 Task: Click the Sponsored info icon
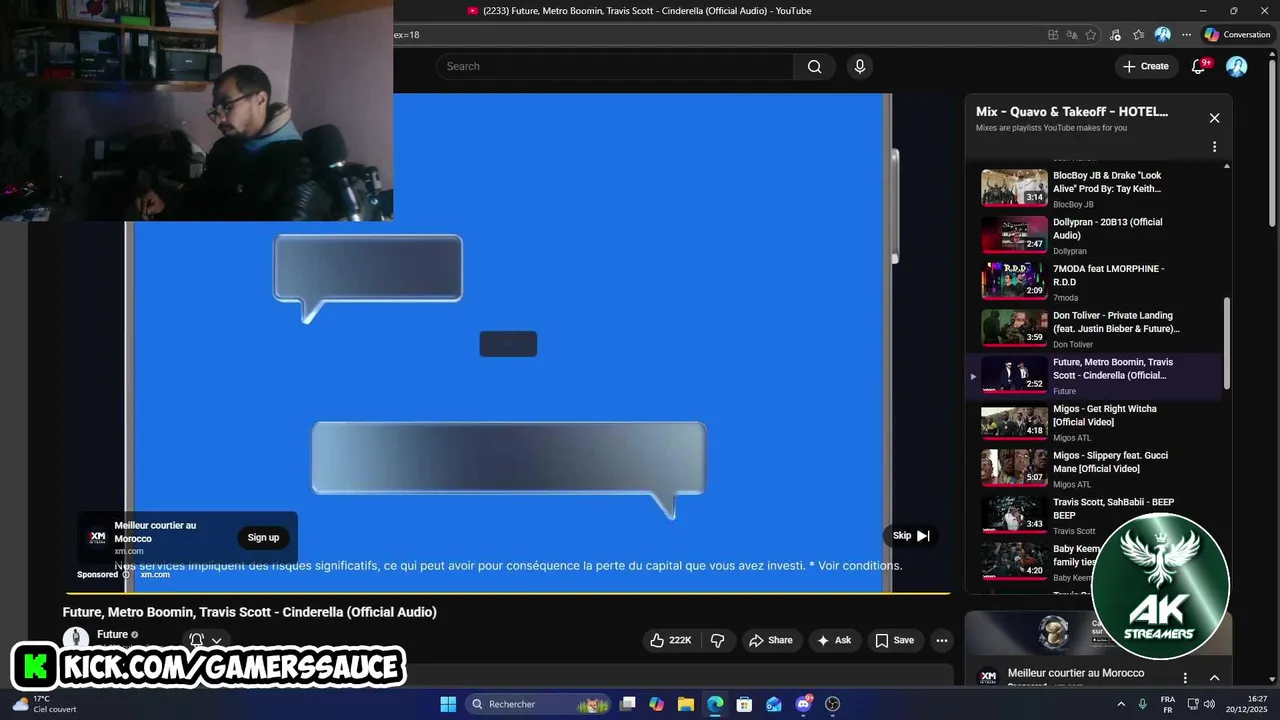pos(126,575)
